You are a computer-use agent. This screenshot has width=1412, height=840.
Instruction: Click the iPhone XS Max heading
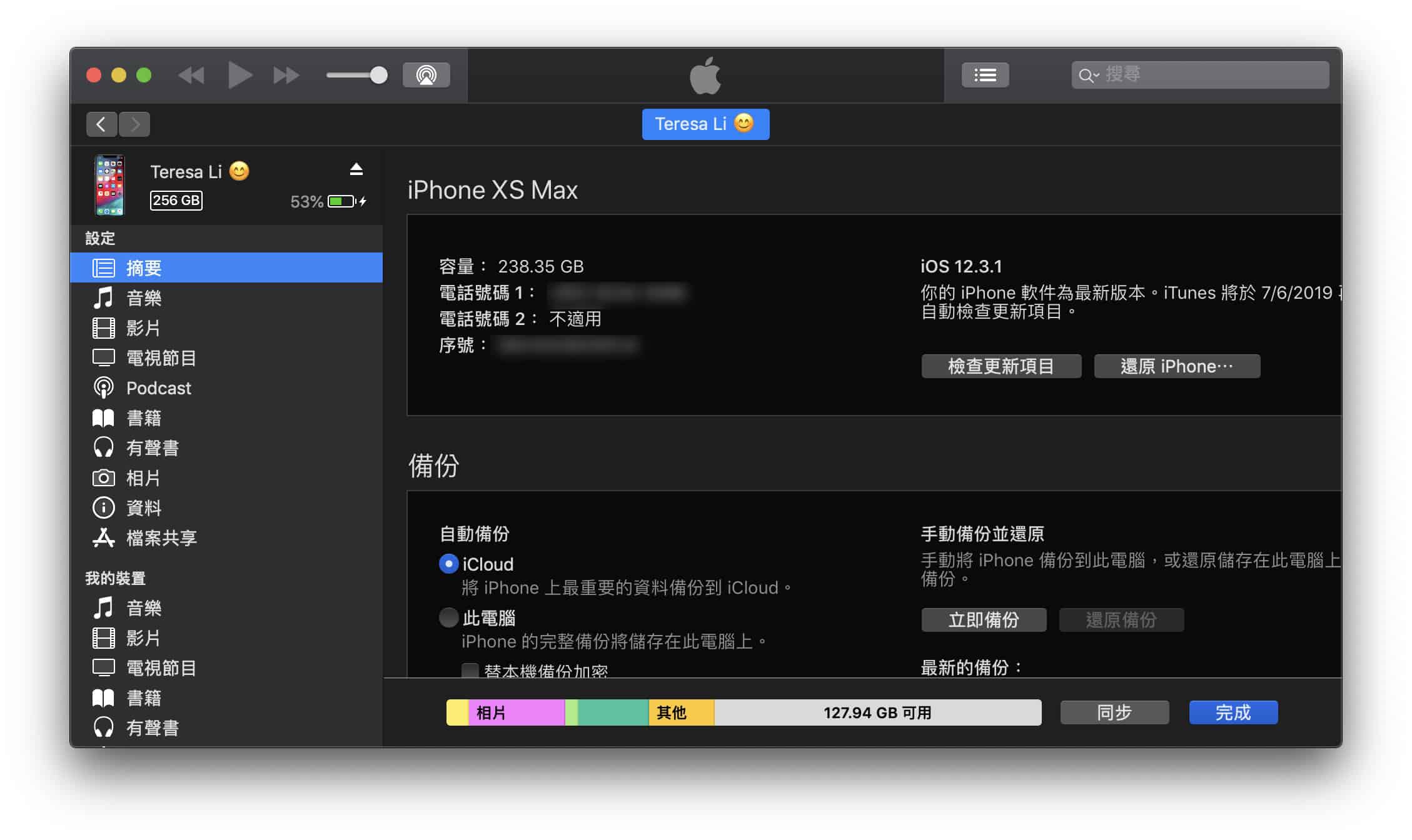493,189
